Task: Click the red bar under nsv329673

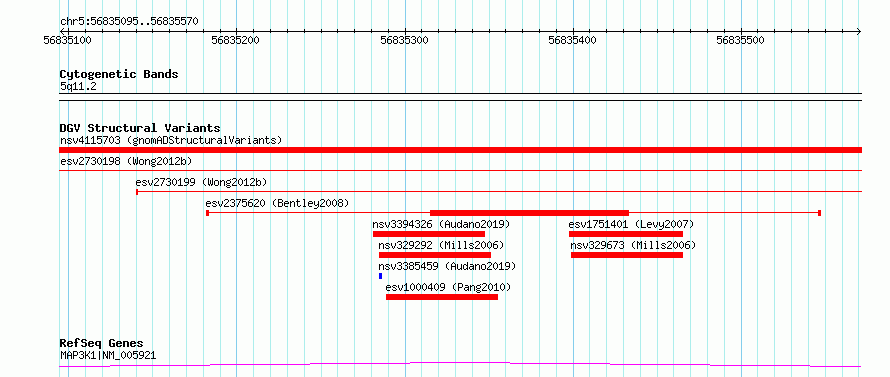Action: click(x=627, y=255)
